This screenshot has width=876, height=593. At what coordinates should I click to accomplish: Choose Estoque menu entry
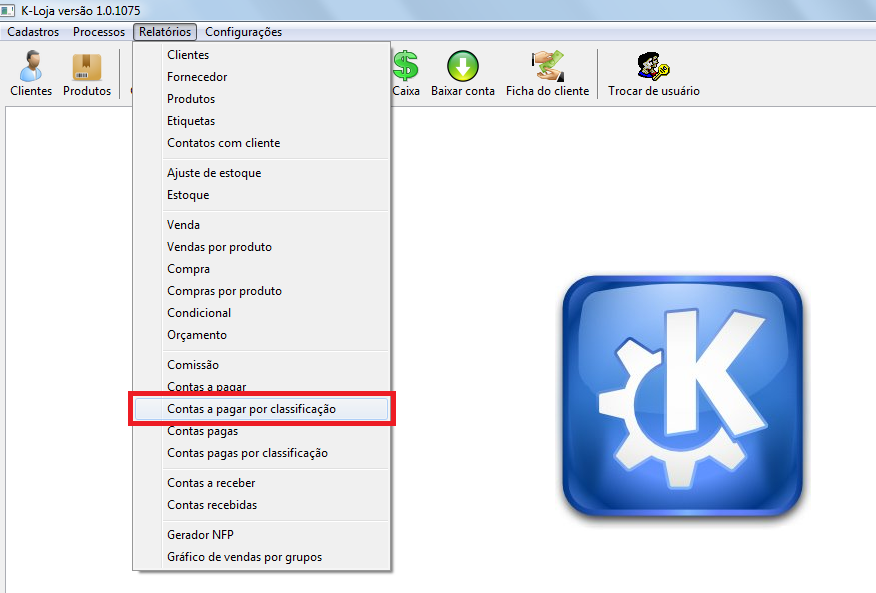[x=261, y=195]
